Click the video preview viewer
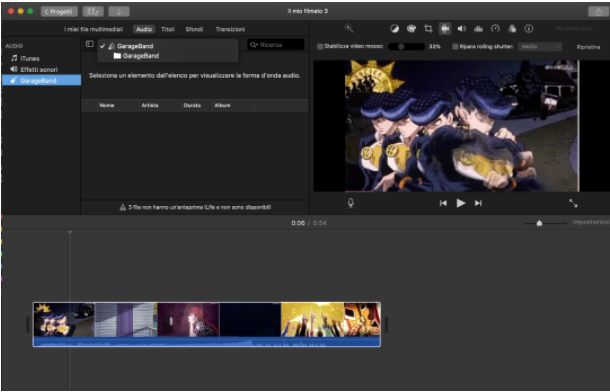 [462, 126]
